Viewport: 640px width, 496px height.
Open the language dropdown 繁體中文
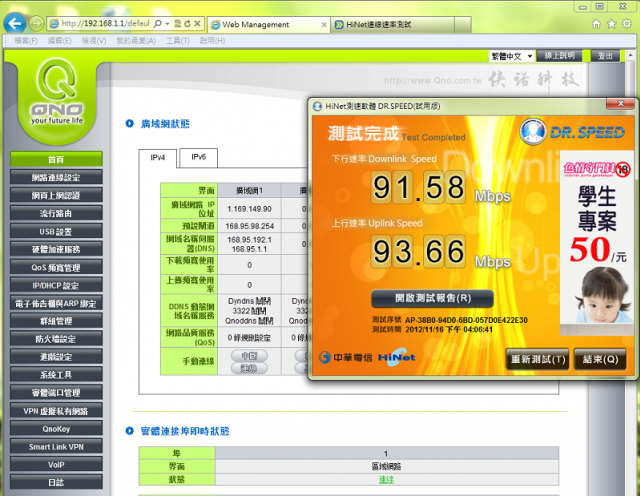(x=511, y=56)
